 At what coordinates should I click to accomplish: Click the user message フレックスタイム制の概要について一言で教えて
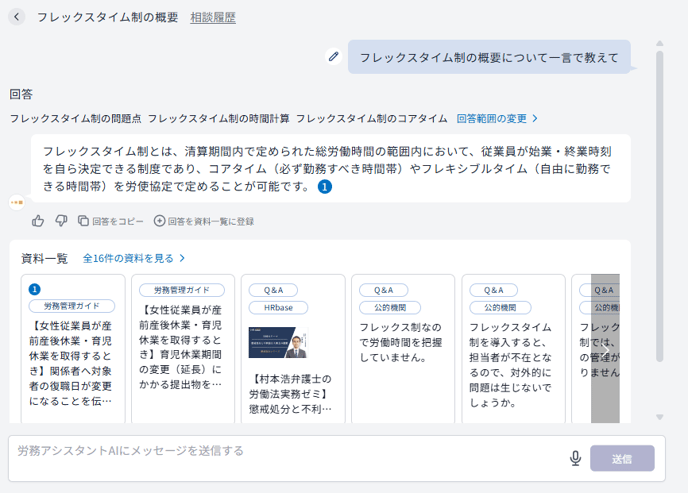489,57
